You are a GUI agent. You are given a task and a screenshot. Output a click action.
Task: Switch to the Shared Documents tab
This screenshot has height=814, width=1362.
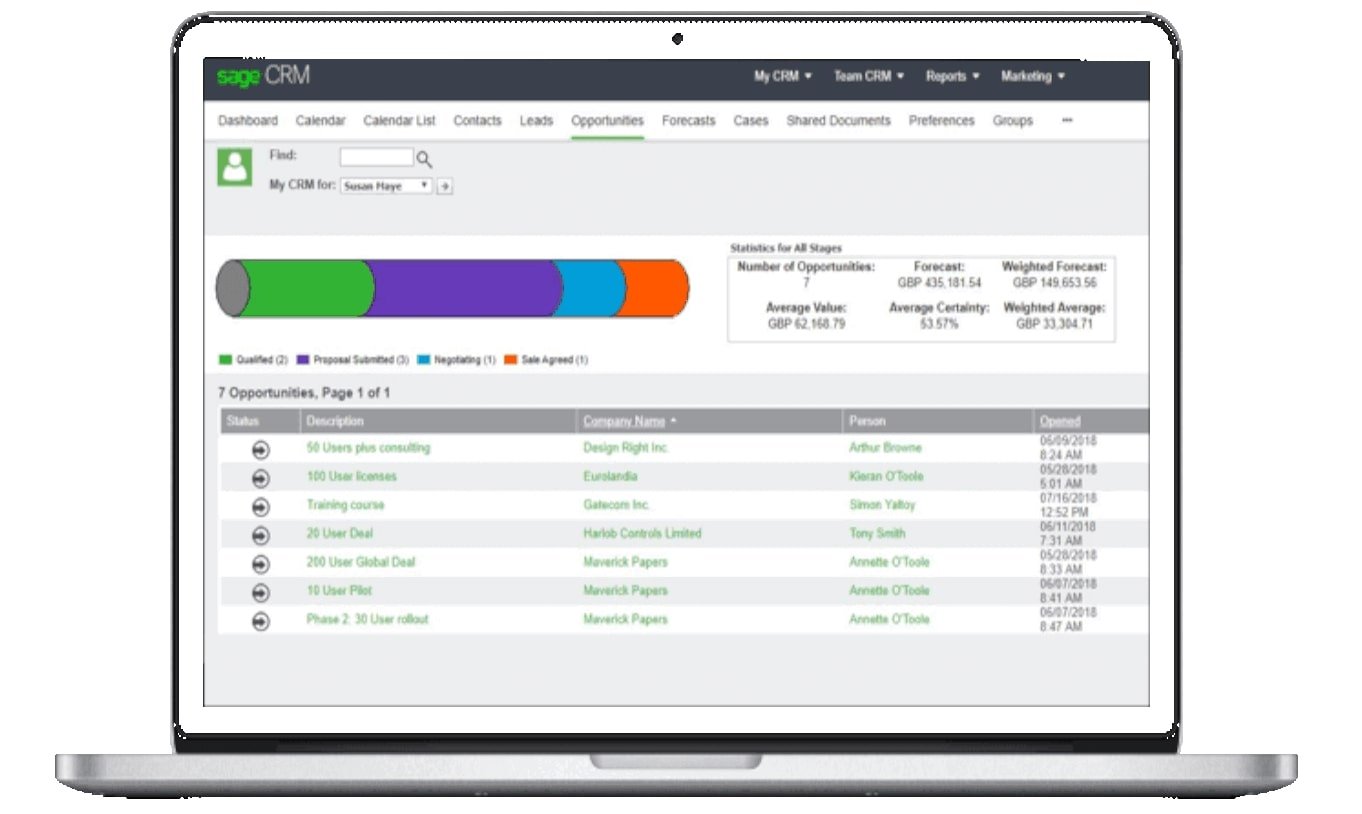click(838, 120)
